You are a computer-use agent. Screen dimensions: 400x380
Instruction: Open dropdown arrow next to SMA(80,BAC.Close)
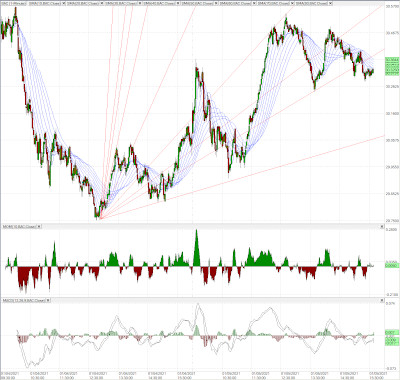point(330,3)
